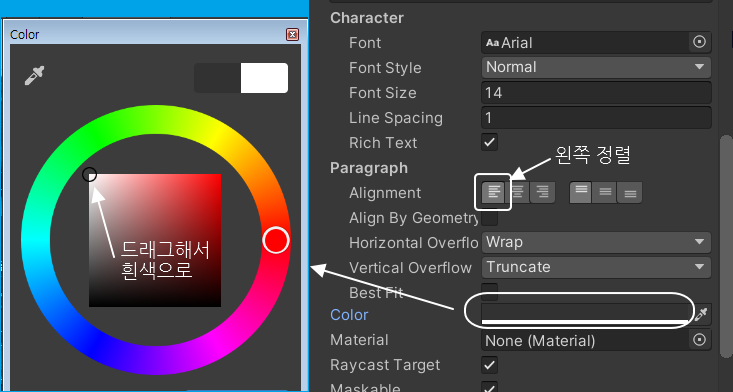Click the Inspector vertical scrollbar

(726, 246)
